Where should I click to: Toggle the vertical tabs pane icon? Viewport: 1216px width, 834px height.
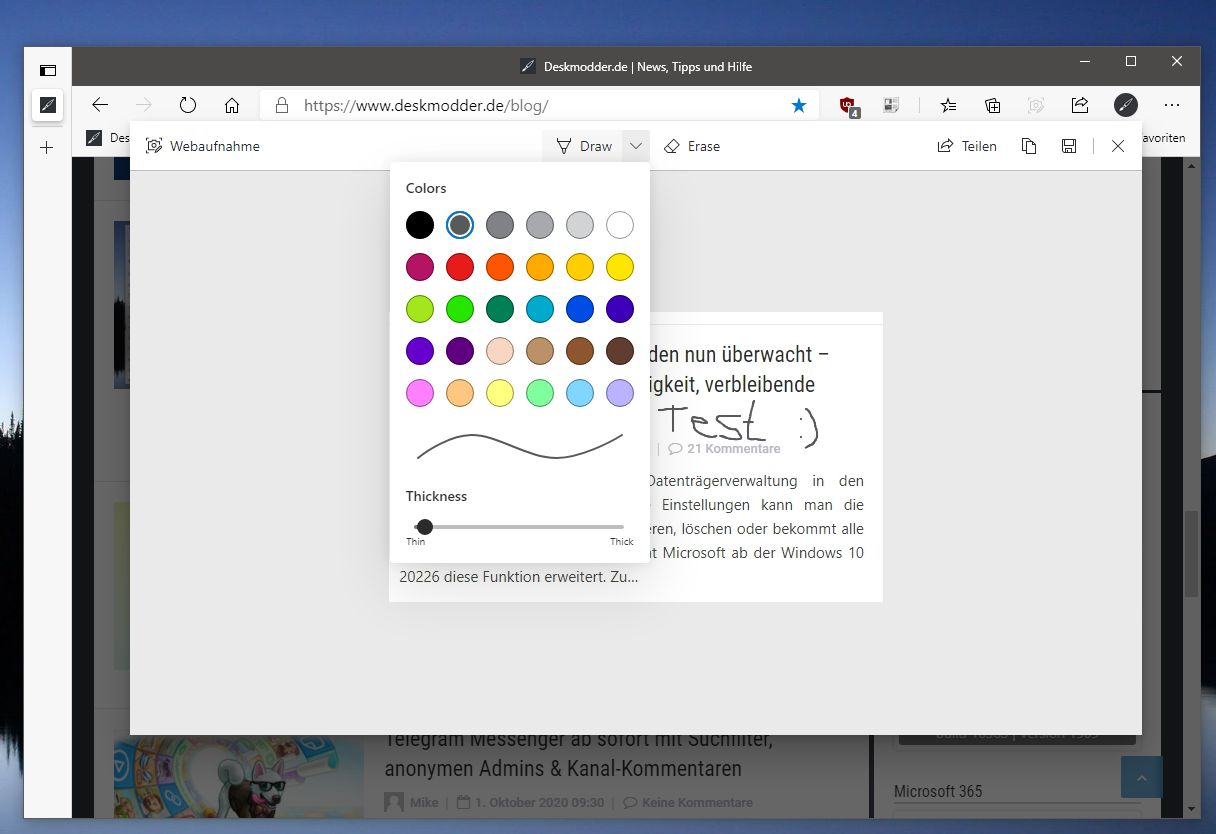pyautogui.click(x=48, y=70)
